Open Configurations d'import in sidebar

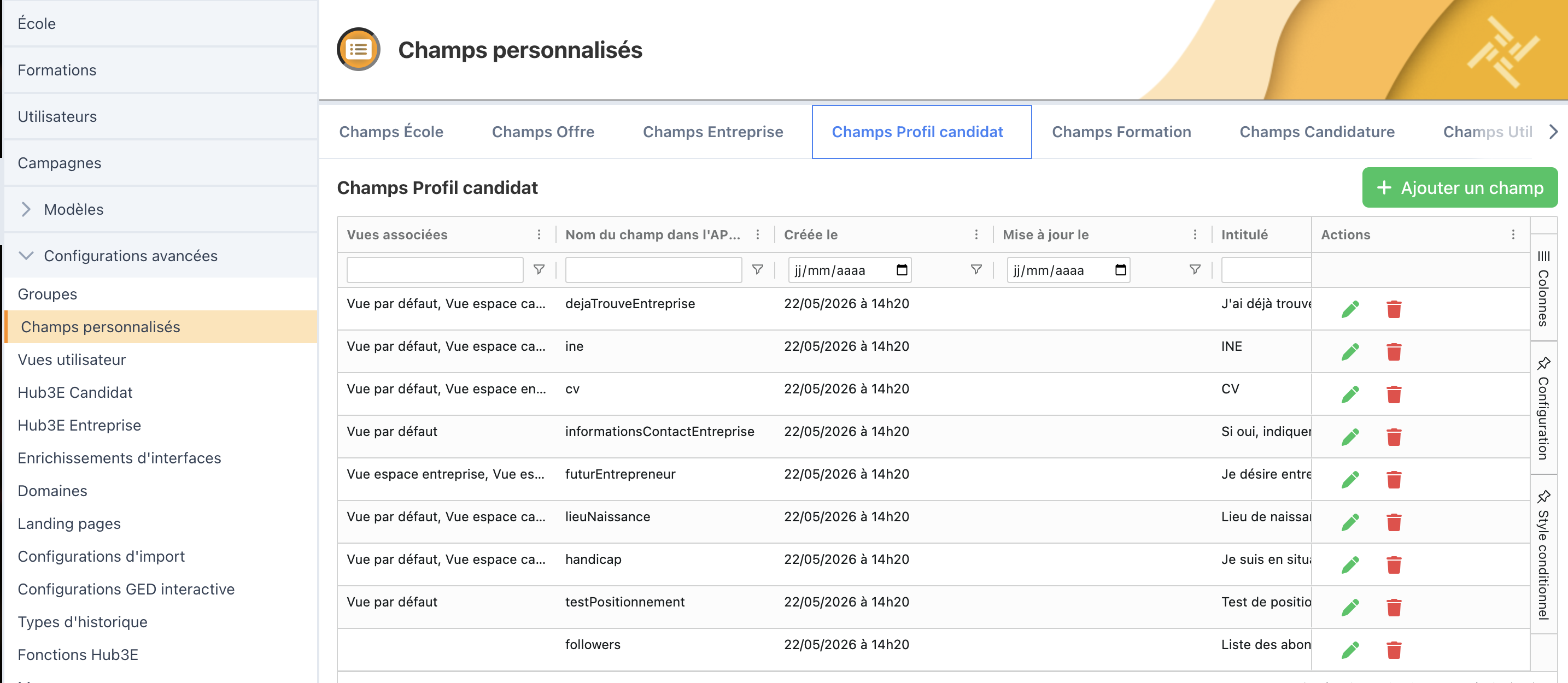coord(160,556)
